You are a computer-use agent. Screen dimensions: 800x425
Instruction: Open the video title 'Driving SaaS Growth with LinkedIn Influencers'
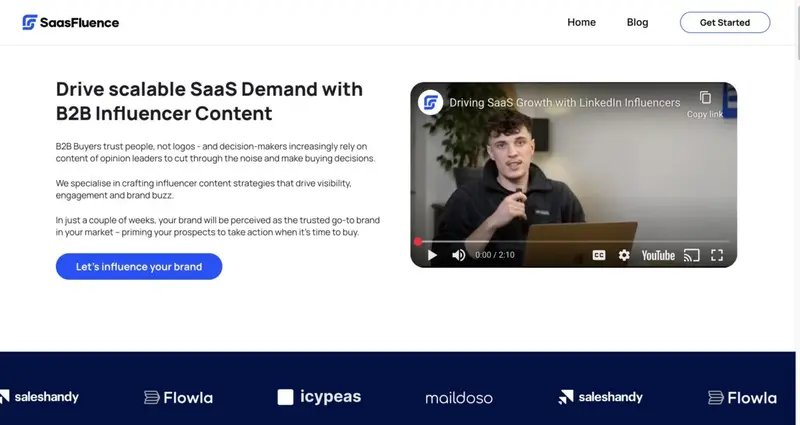point(564,102)
